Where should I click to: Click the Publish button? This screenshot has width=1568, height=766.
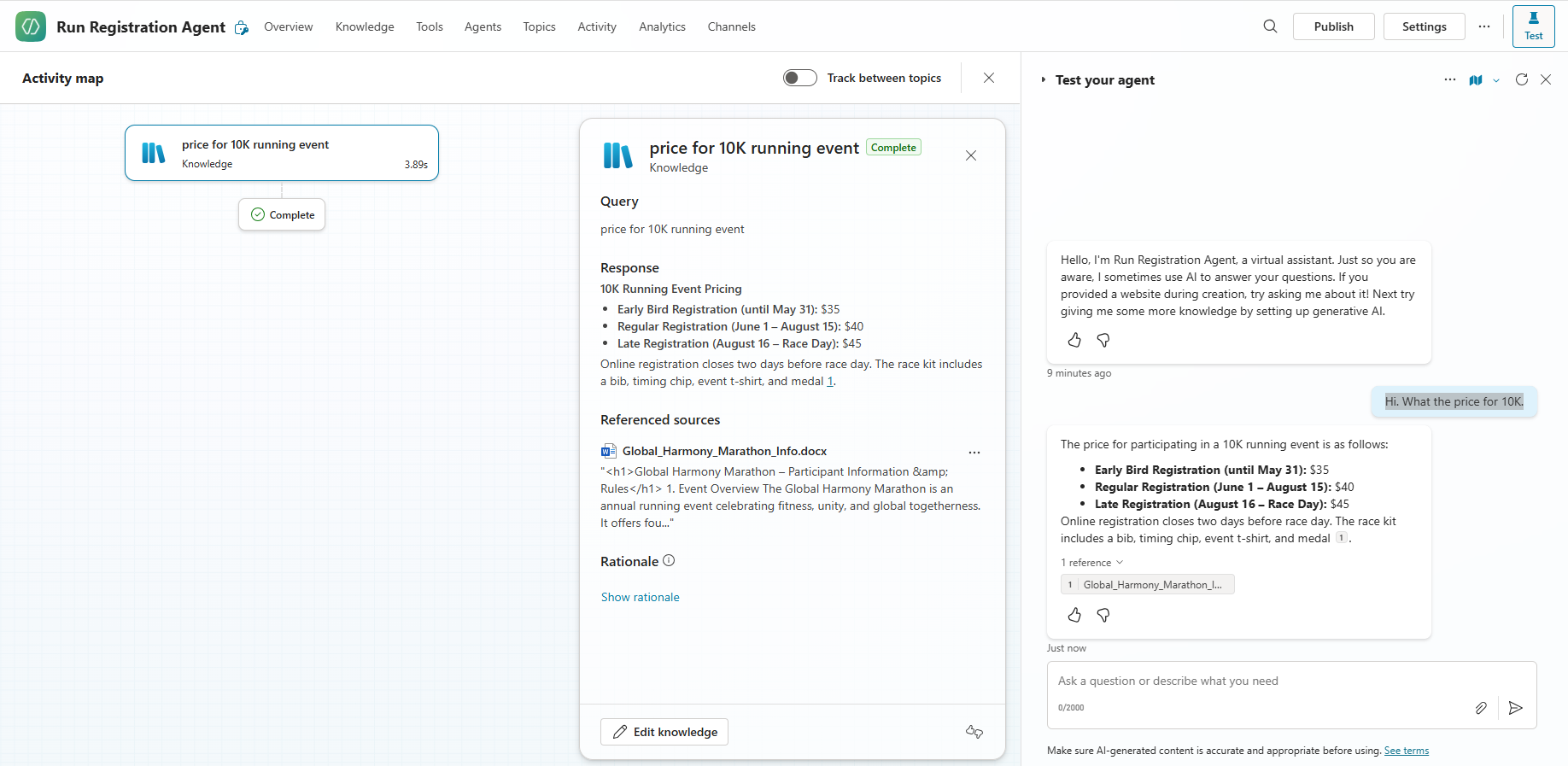[x=1333, y=26]
